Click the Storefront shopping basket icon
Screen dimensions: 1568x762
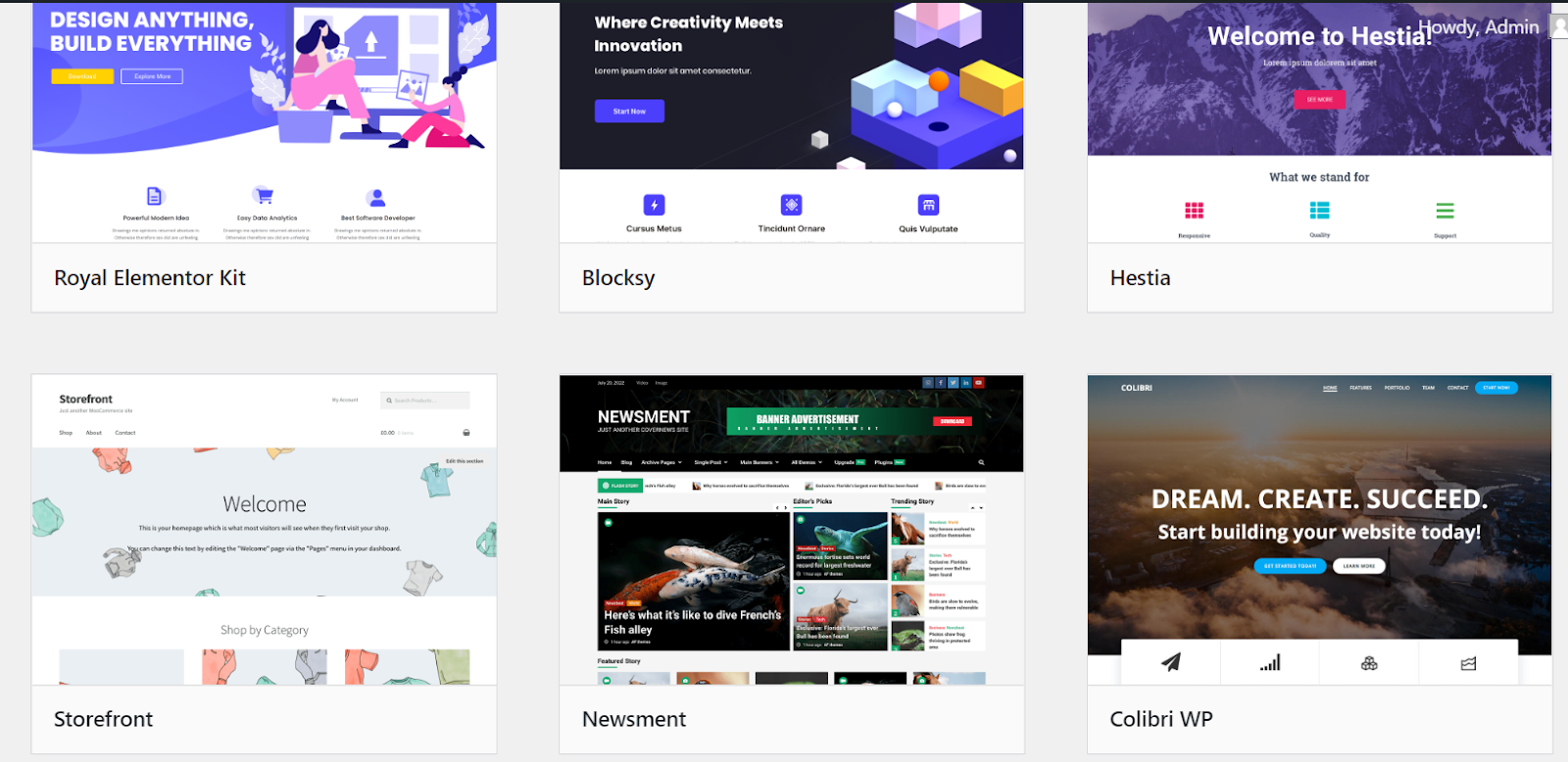[x=466, y=432]
